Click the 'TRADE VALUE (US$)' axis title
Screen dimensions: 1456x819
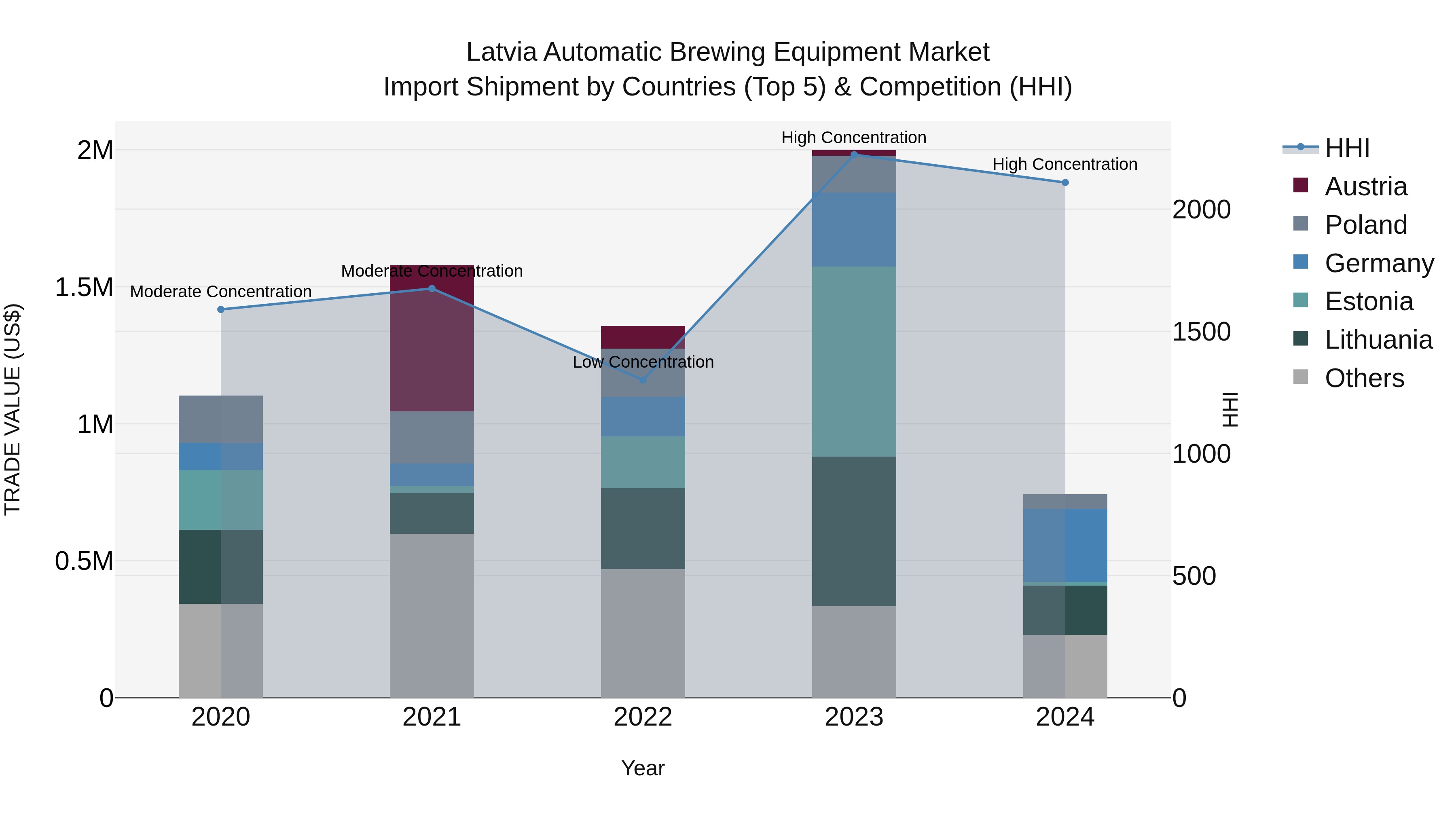[13, 410]
